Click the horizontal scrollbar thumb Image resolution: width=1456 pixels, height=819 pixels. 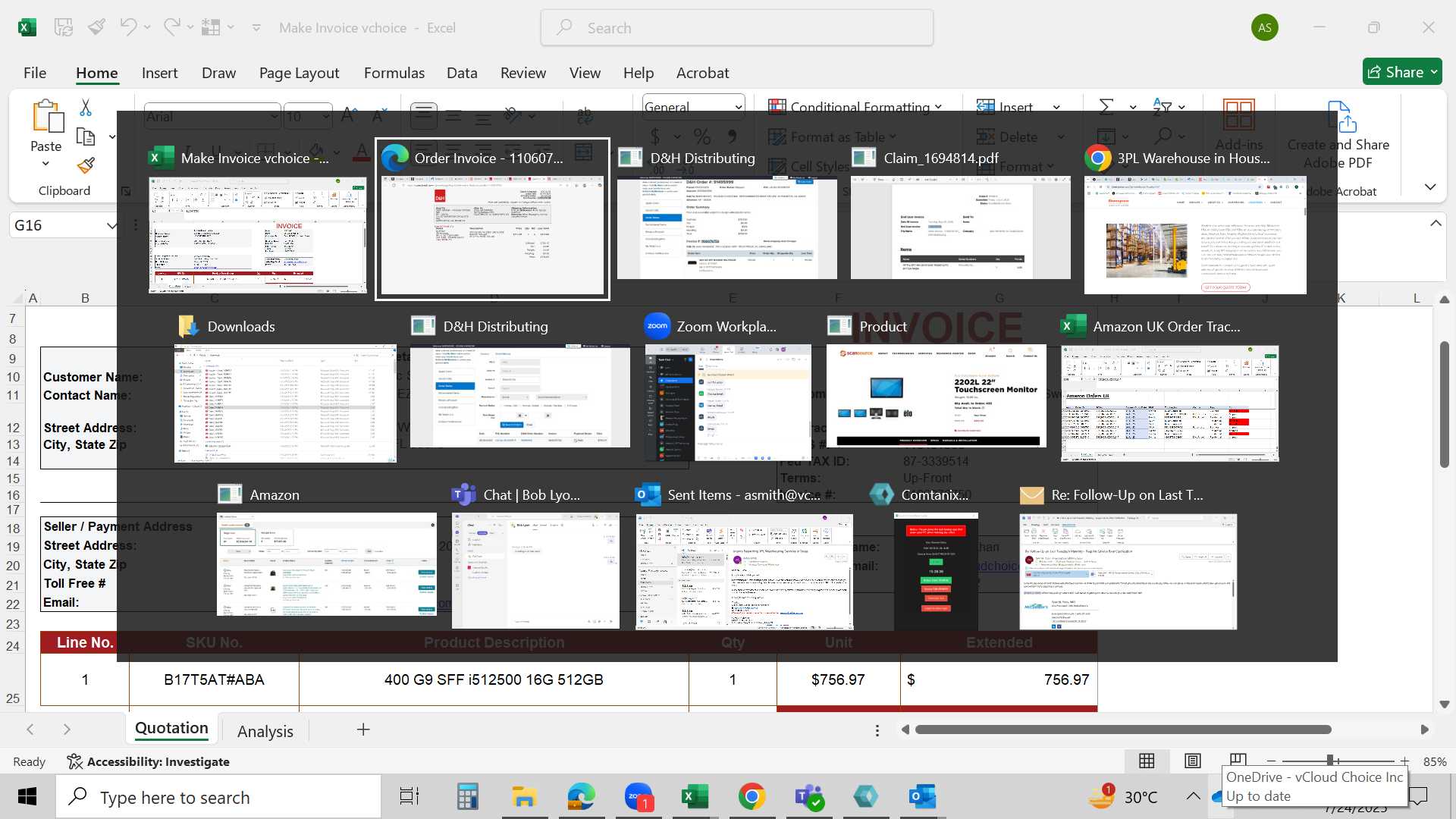tap(1122, 730)
